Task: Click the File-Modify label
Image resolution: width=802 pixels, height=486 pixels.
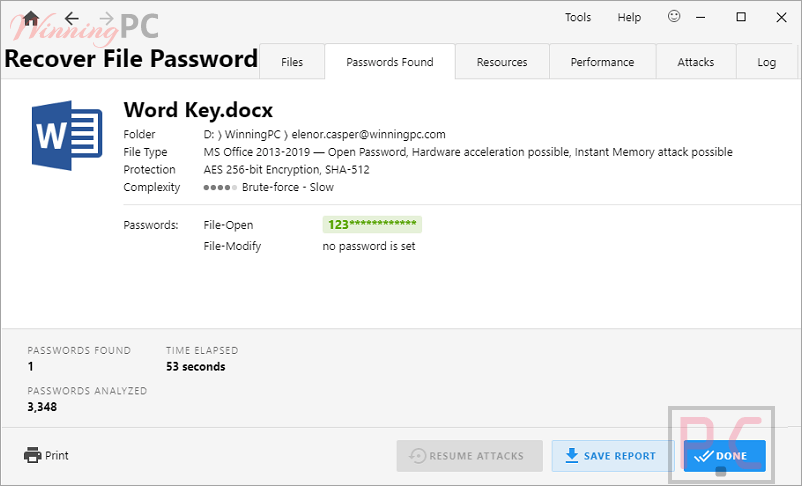Action: (232, 246)
